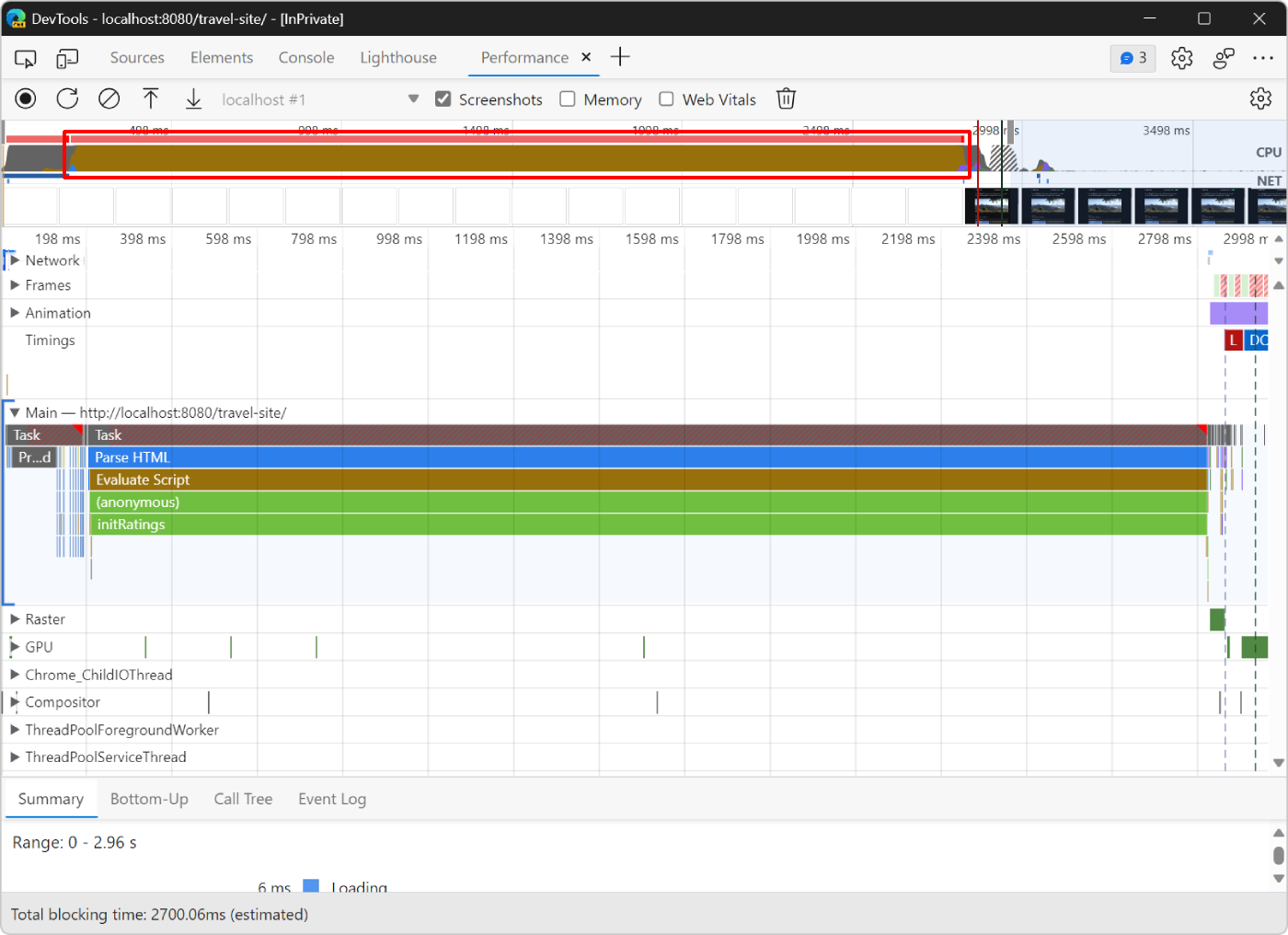This screenshot has width=1288, height=935.
Task: Open the localhost #1 history dropdown
Action: (x=413, y=98)
